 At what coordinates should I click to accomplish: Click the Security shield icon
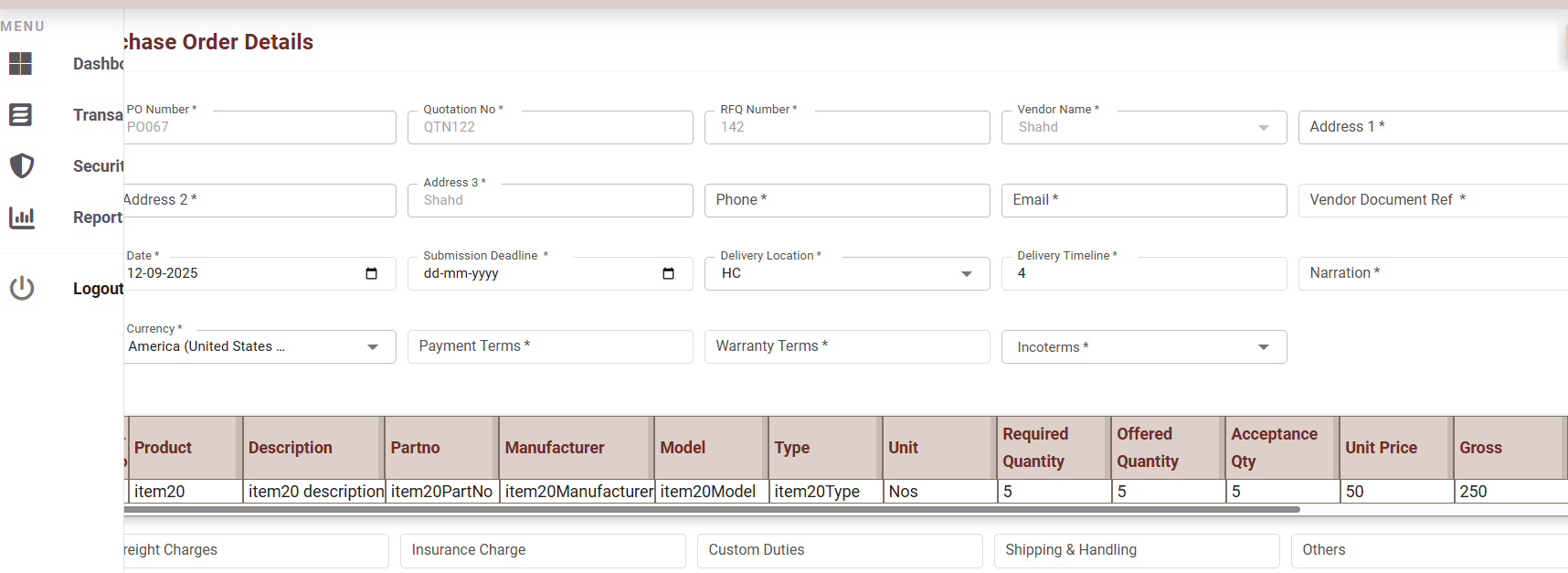click(x=21, y=165)
